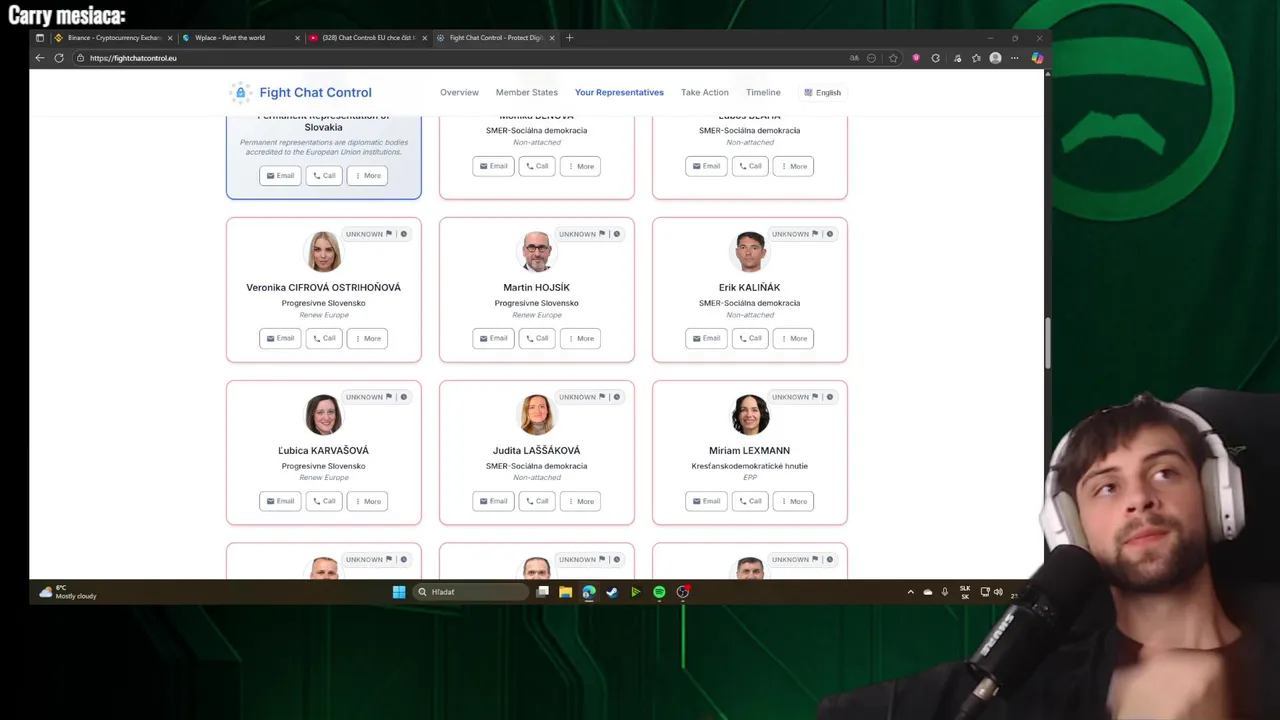This screenshot has width=1280, height=720.
Task: Click the flag icon on Miriam LEXMANN's badge
Action: pyautogui.click(x=815, y=397)
